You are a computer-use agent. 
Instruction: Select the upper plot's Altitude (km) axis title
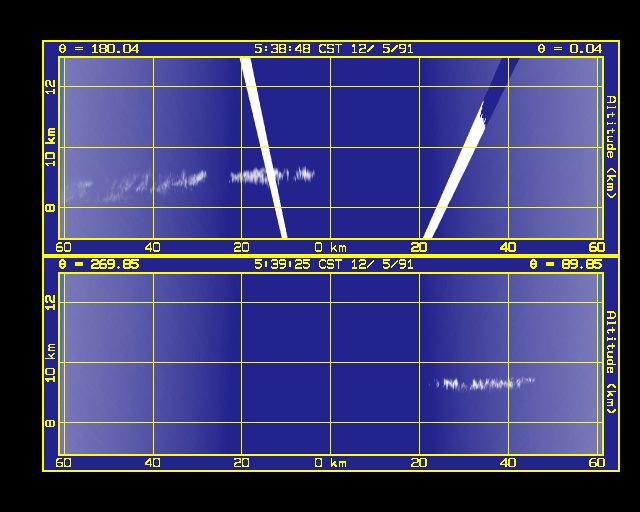[610, 147]
